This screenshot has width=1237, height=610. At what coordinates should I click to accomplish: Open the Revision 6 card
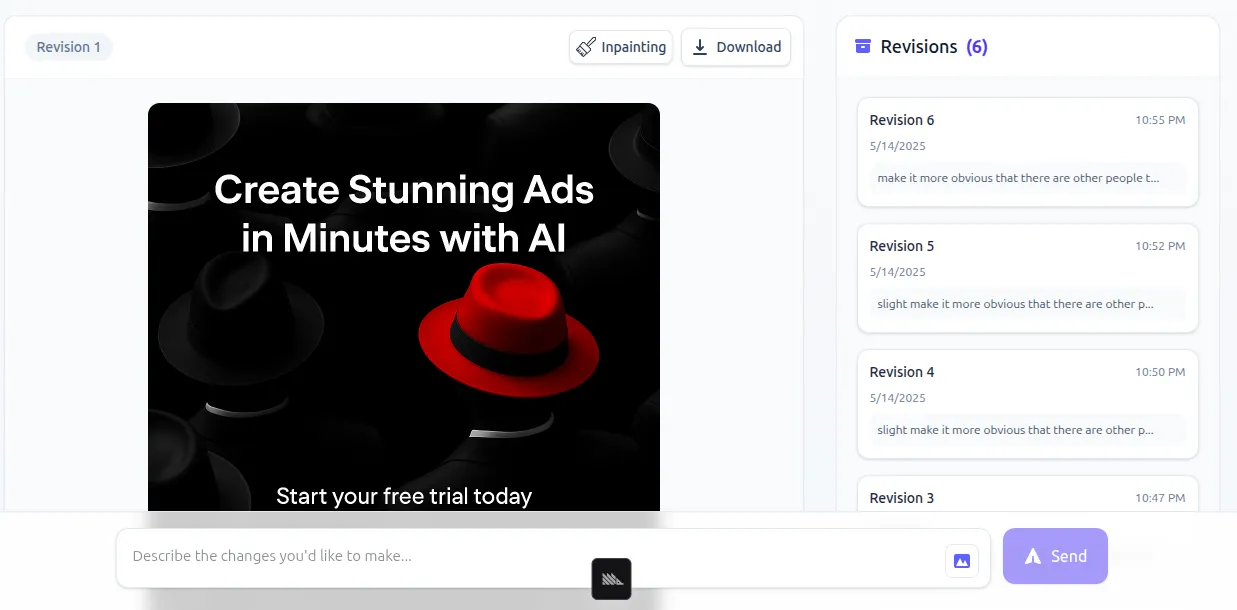click(1027, 152)
